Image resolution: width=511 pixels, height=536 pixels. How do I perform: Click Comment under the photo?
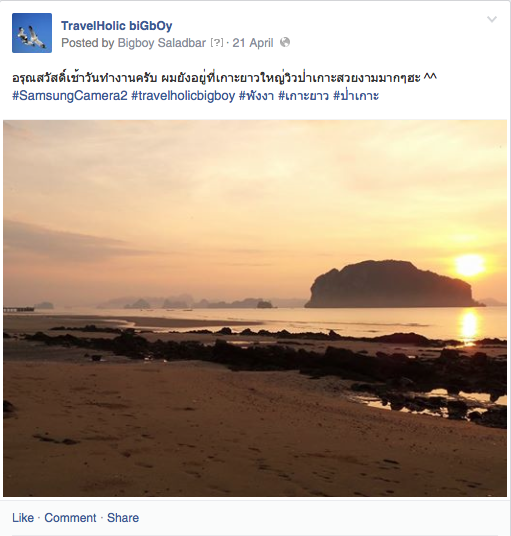[x=70, y=518]
